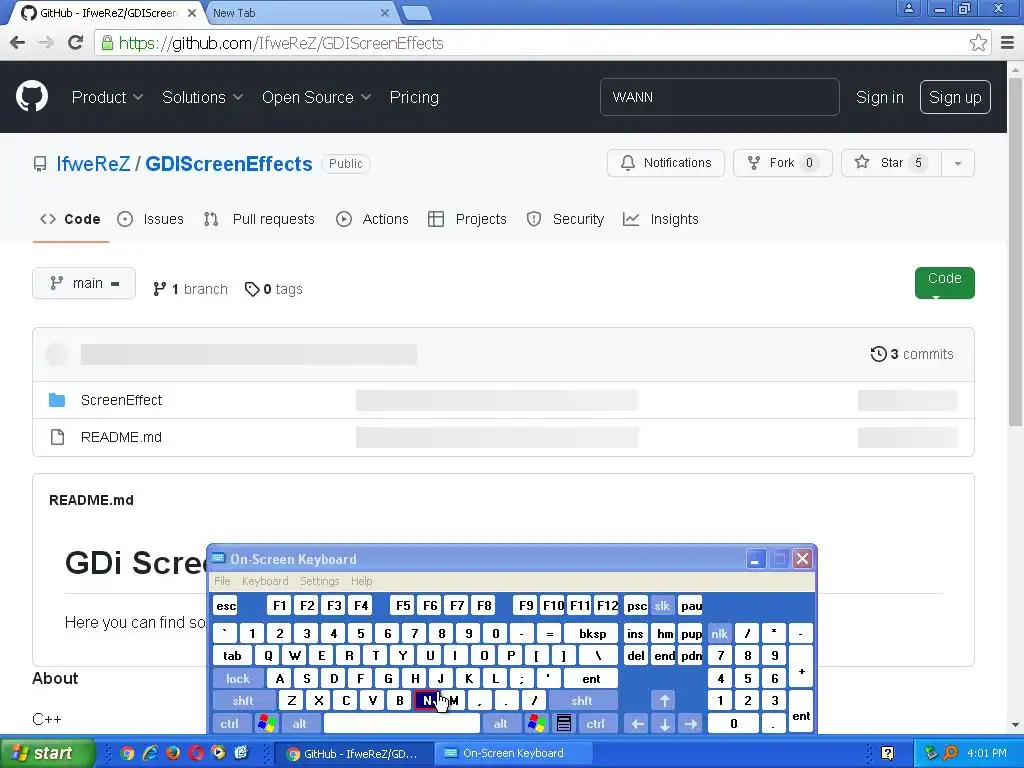Screen dimensions: 1024x768
Task: Click the browser forward arrow
Action: coord(46,43)
